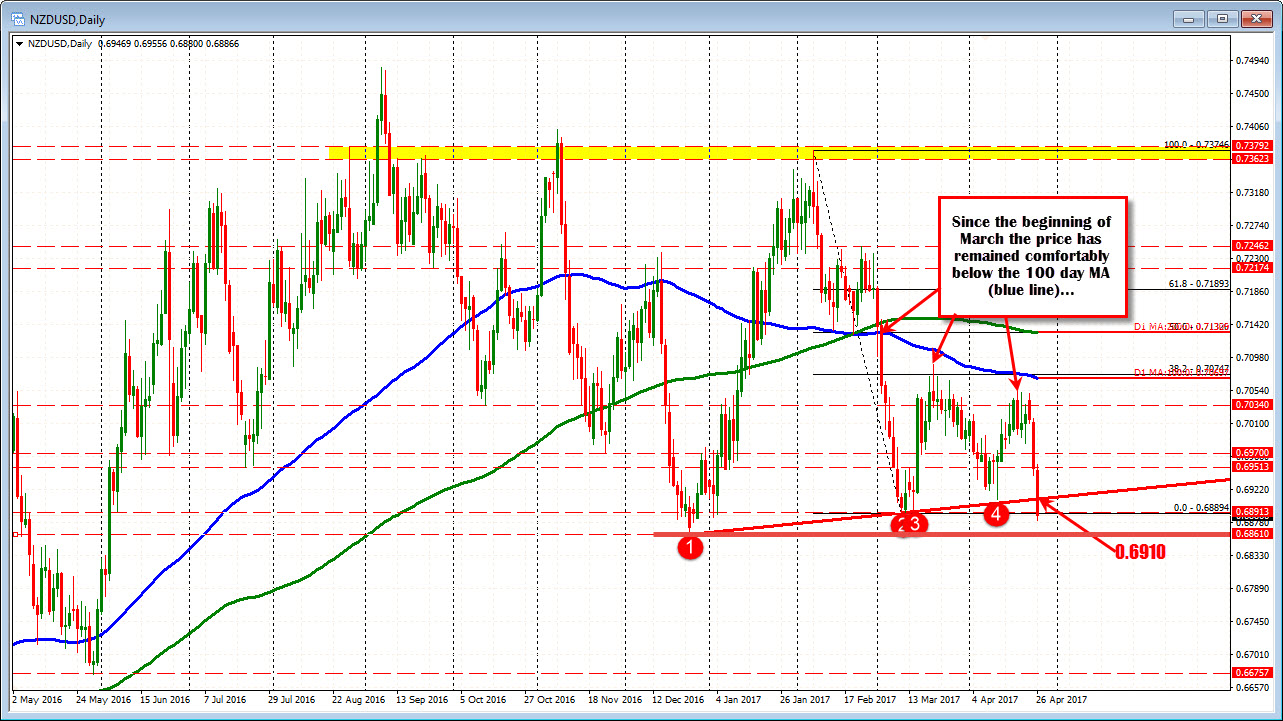
Task: Click the red 0.72174 price level tag
Action: 1251,267
